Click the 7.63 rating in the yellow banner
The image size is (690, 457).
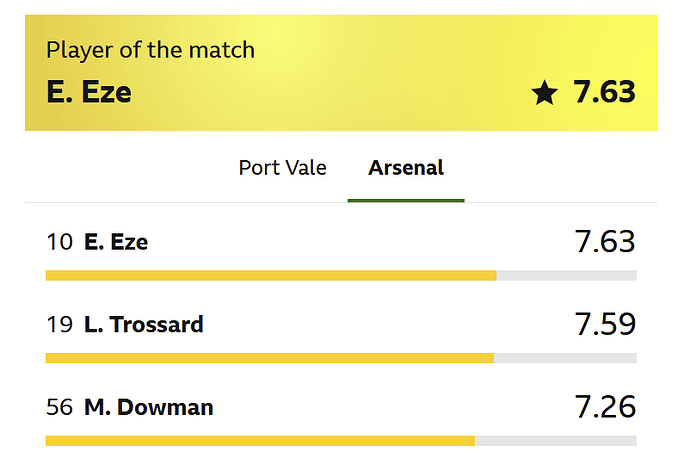[x=604, y=92]
